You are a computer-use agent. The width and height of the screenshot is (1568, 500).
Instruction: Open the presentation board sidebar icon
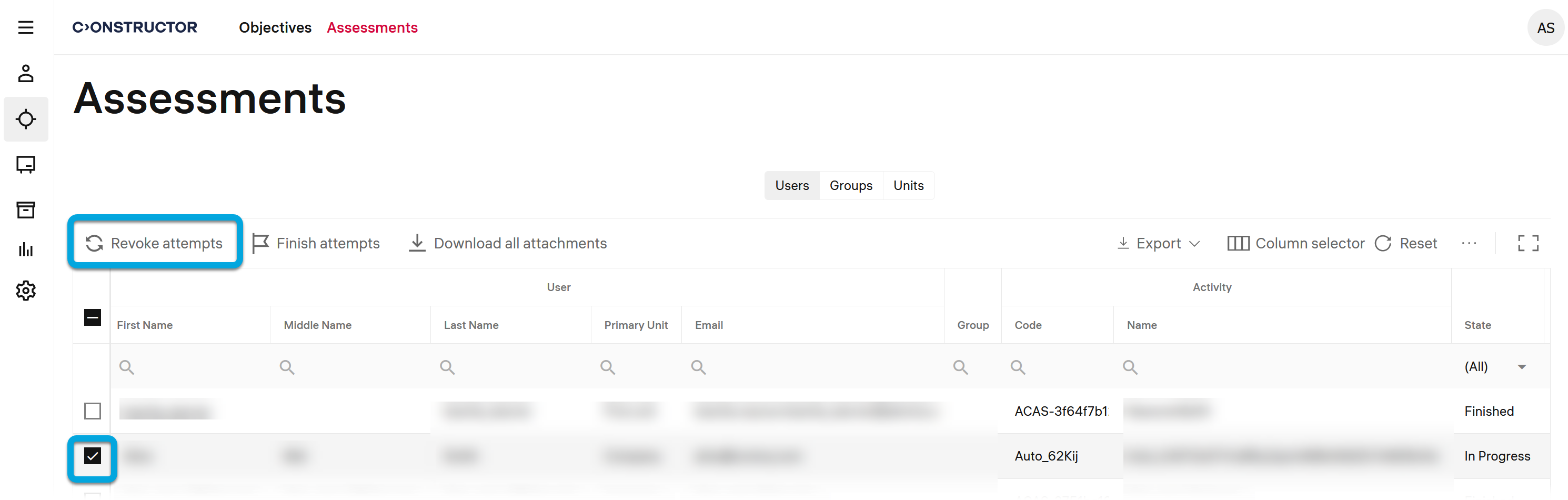point(26,164)
